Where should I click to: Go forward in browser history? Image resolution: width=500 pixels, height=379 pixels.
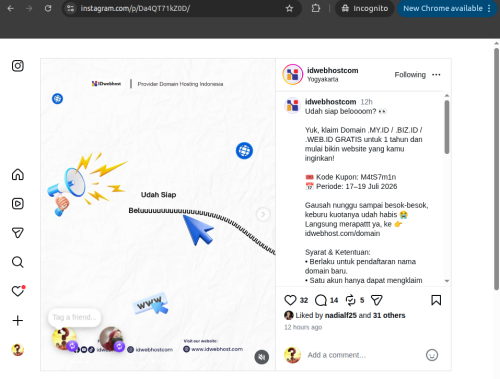(x=29, y=8)
